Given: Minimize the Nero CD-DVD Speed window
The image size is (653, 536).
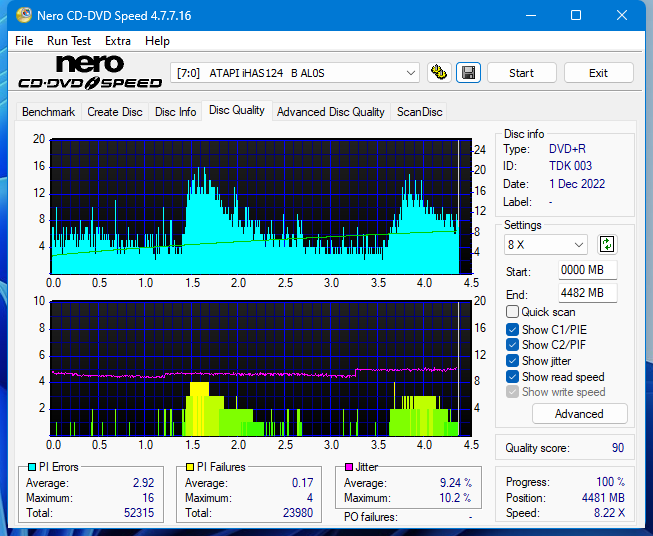Looking at the screenshot, I should point(531,15).
